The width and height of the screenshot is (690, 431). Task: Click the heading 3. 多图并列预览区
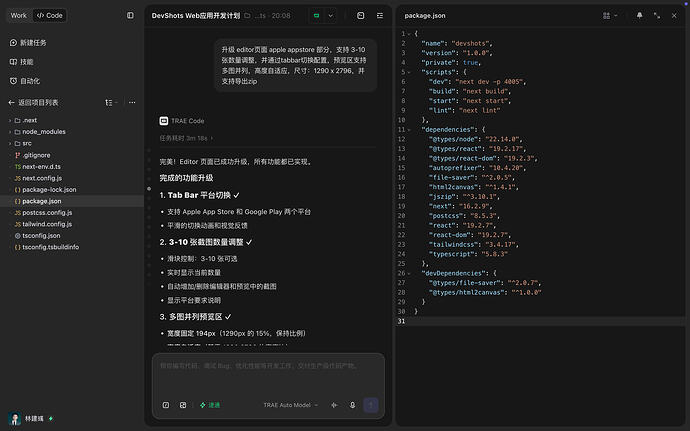pyautogui.click(x=195, y=317)
